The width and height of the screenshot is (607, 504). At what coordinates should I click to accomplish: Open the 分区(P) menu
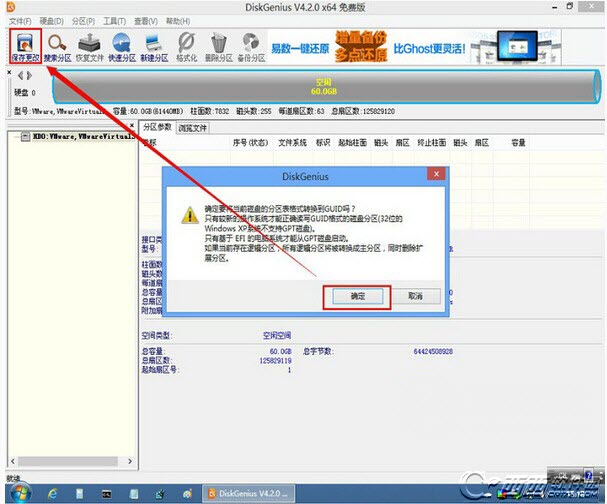pos(83,21)
